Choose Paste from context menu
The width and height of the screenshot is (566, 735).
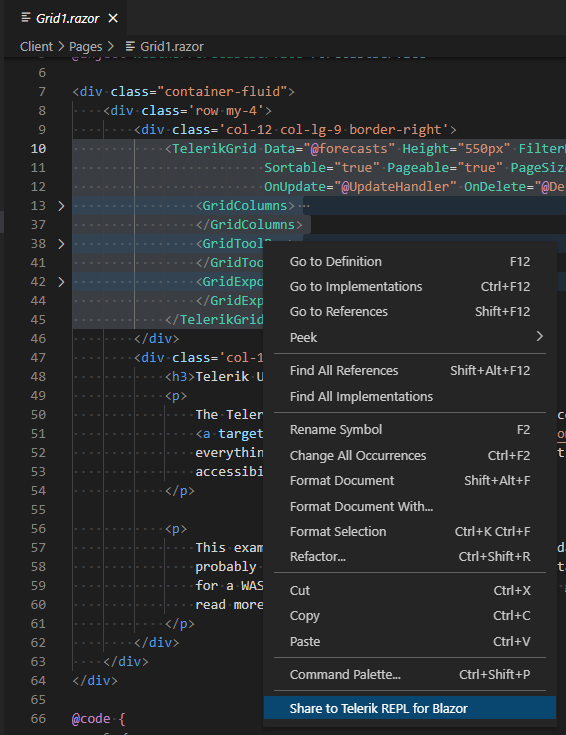tap(410, 641)
